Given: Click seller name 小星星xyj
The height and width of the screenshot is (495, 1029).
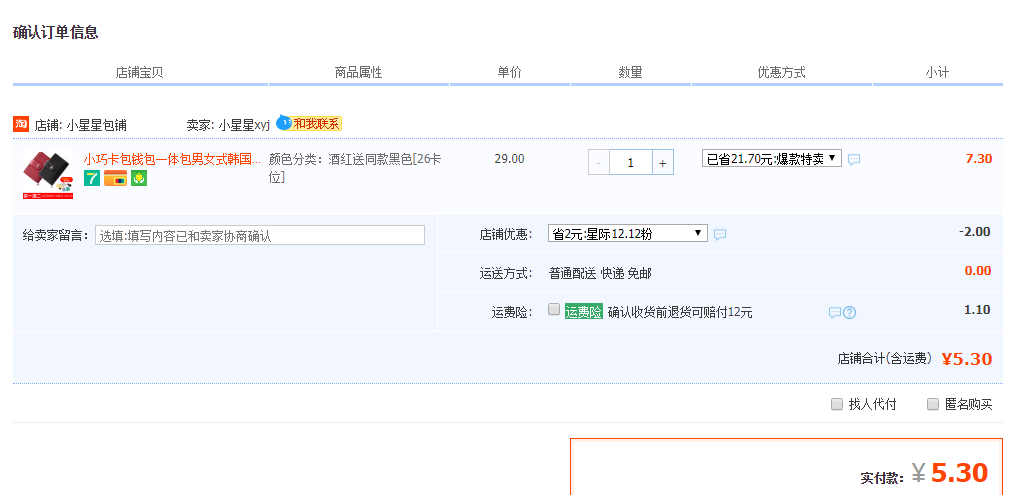Looking at the screenshot, I should (244, 125).
